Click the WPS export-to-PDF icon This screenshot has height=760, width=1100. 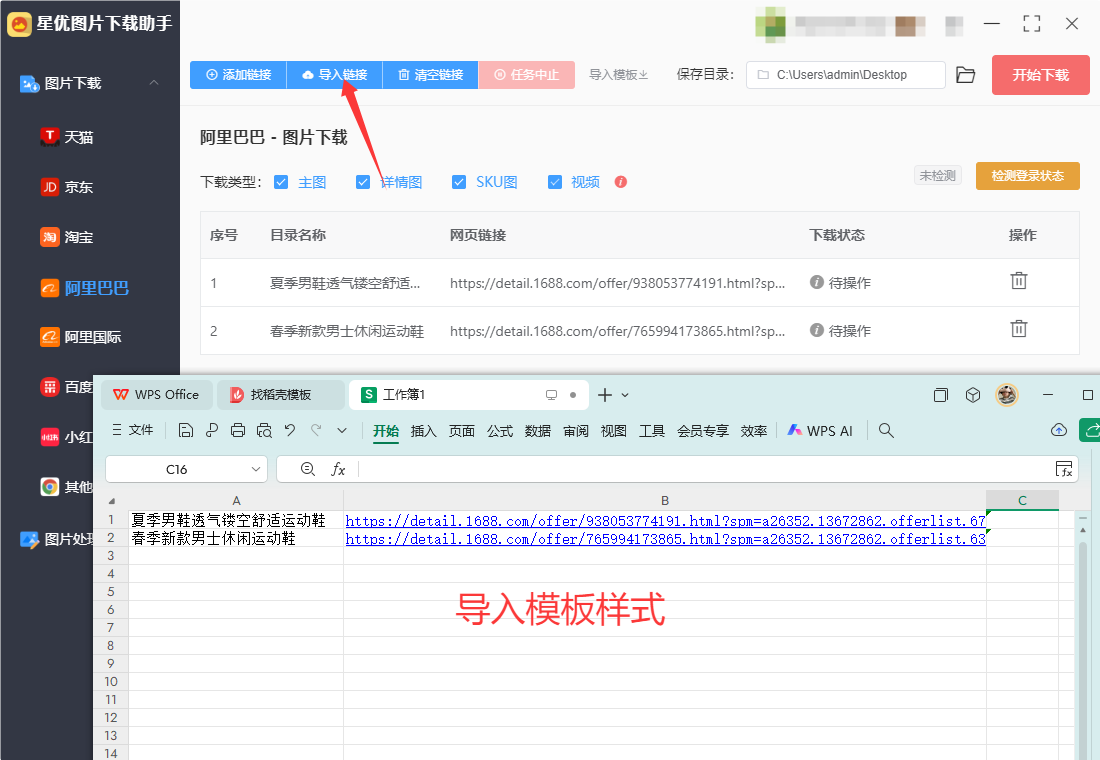pos(212,430)
